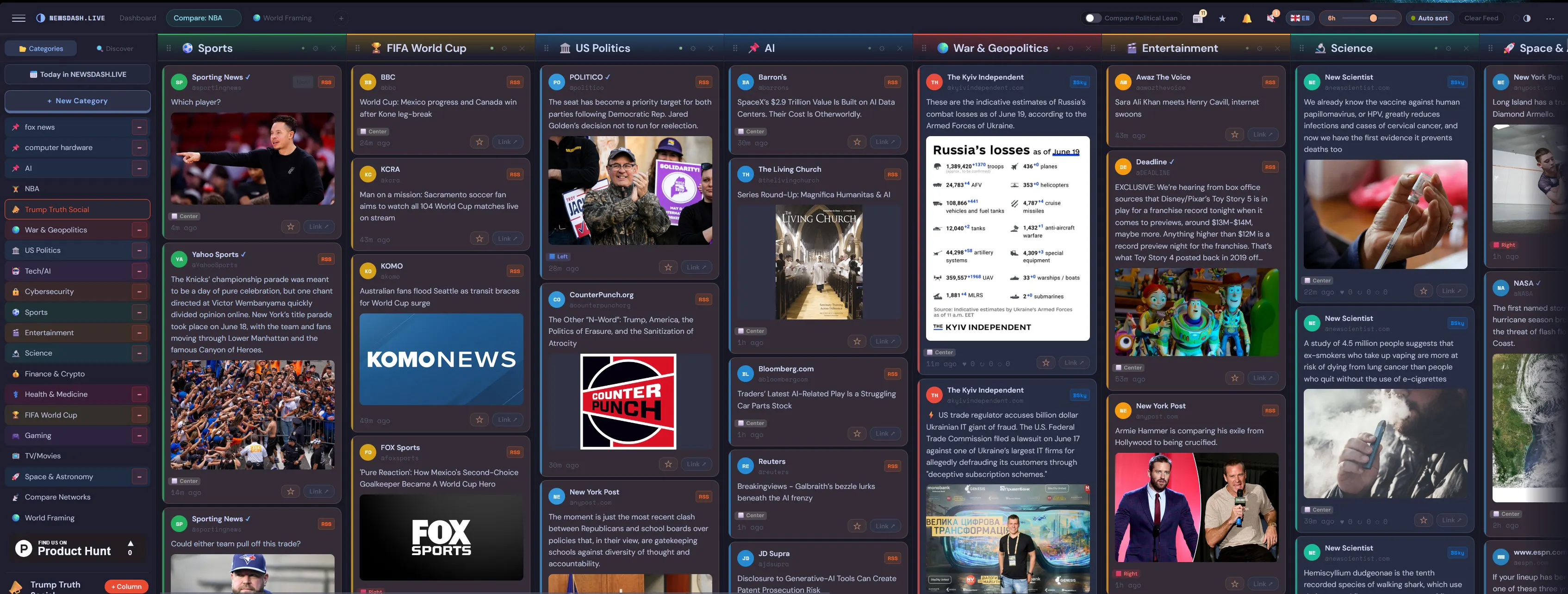The width and height of the screenshot is (1568, 594).
Task: Toggle Auto sort on the top bar
Action: click(x=1429, y=18)
